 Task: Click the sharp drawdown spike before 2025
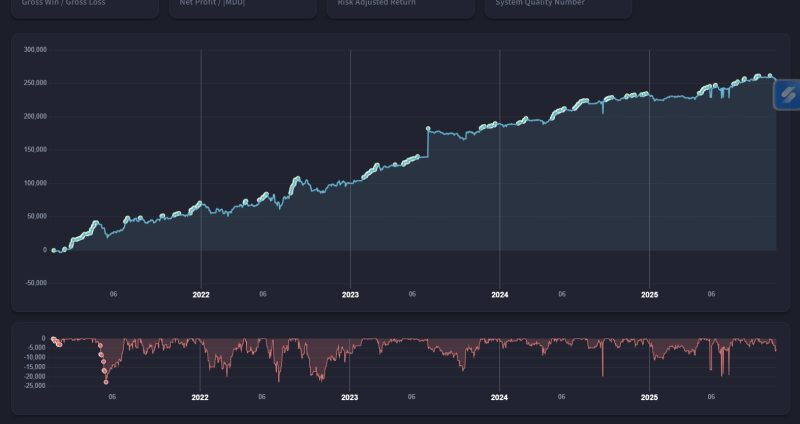click(603, 375)
